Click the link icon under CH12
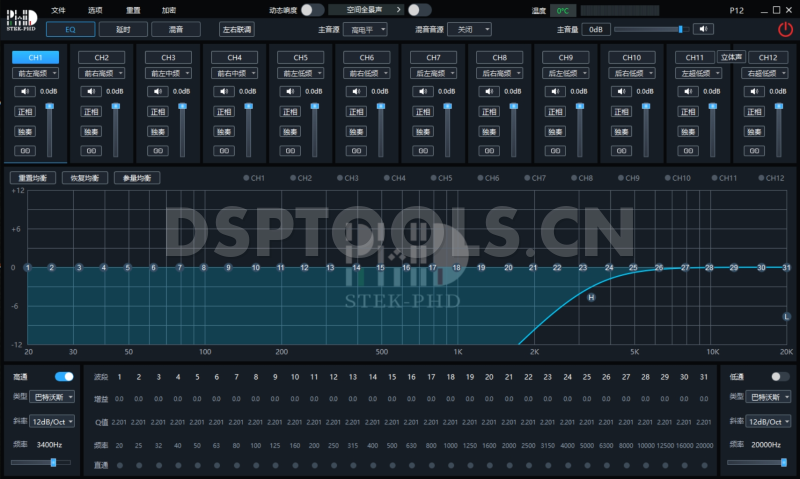This screenshot has width=800, height=479. [x=754, y=150]
